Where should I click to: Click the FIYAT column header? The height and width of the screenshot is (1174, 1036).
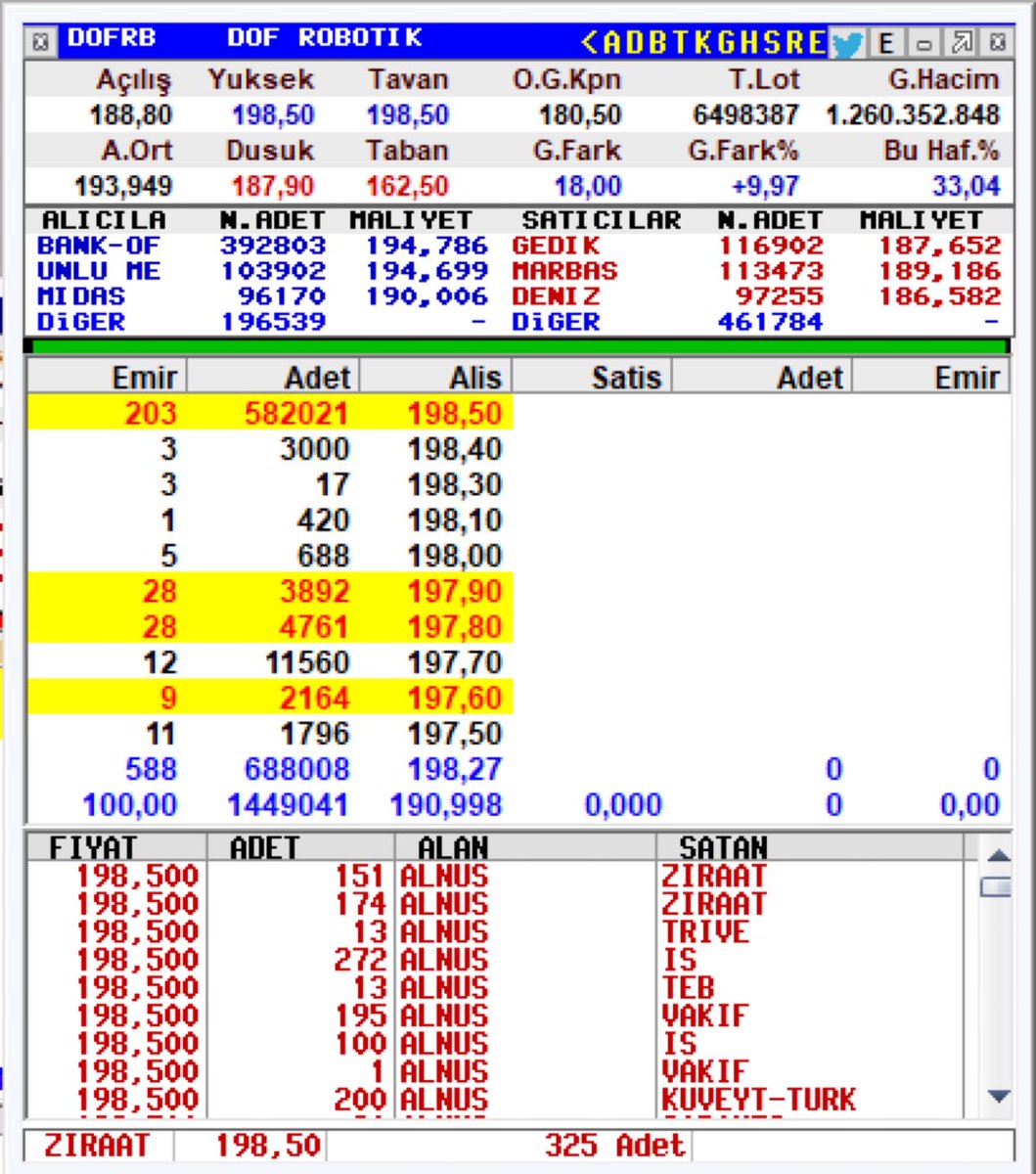click(x=116, y=847)
